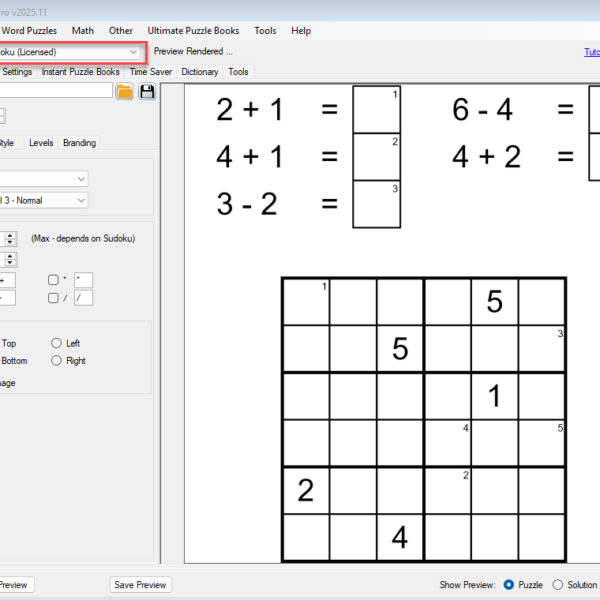Open the Other menu
Screen dimensions: 600x600
click(121, 31)
